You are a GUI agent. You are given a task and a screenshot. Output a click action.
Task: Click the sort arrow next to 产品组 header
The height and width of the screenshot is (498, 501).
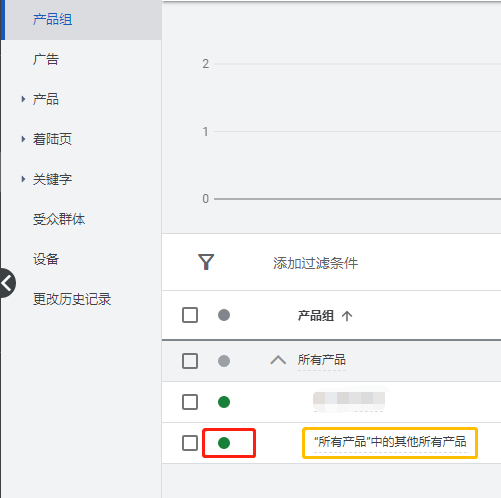[x=347, y=316]
